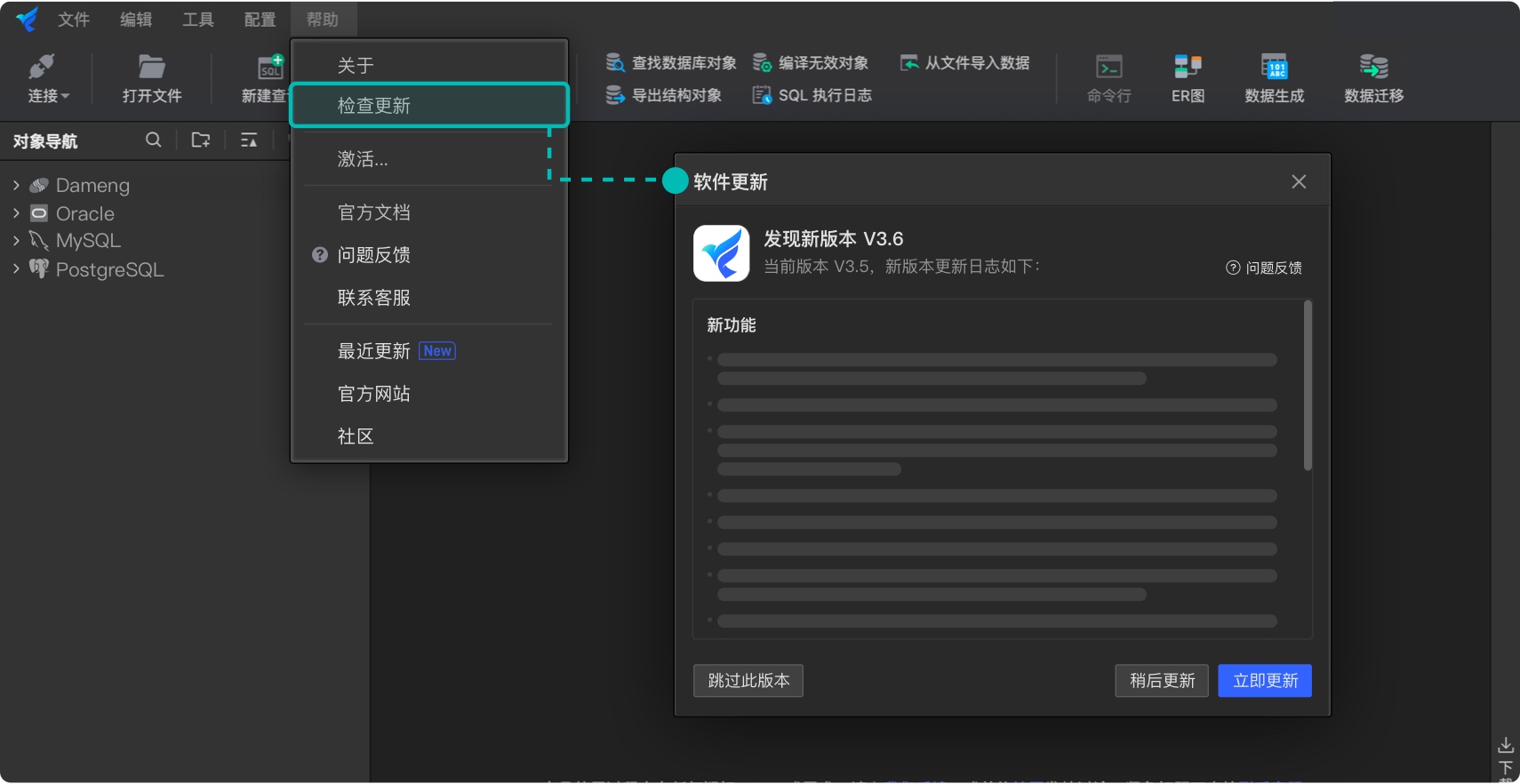Click 问题反馈 link in update dialog
The width and height of the screenshot is (1520, 784).
point(1264,268)
